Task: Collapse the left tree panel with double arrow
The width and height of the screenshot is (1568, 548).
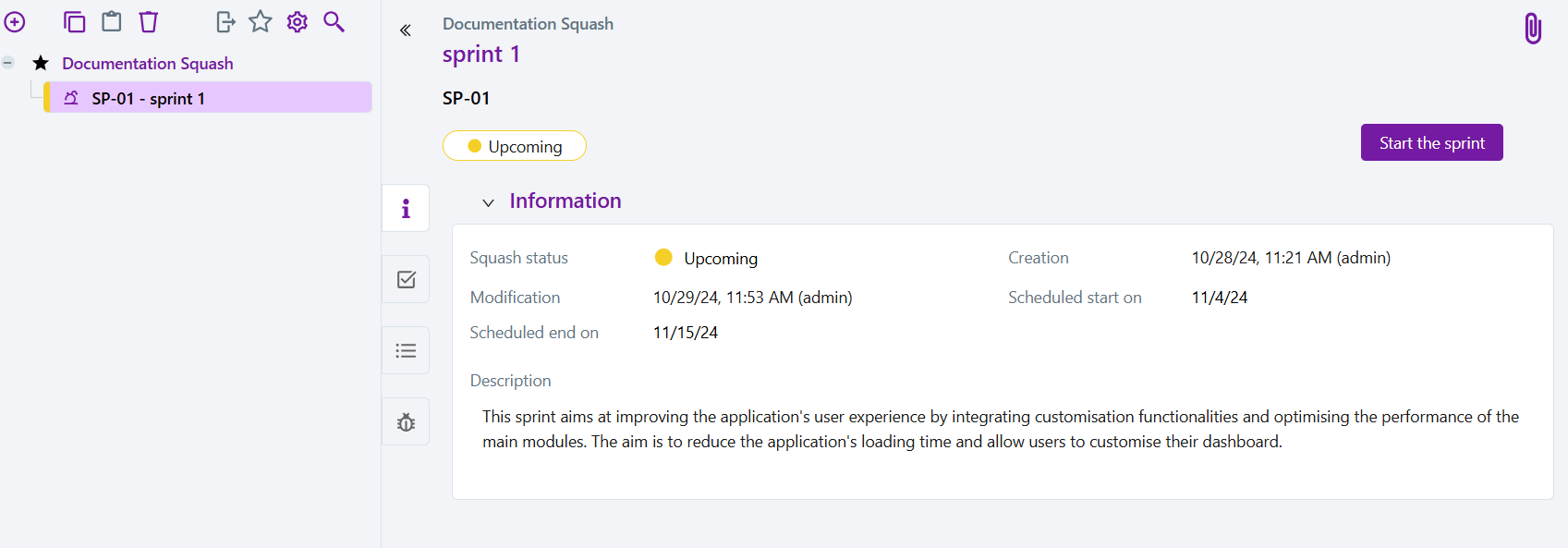Action: point(405,30)
